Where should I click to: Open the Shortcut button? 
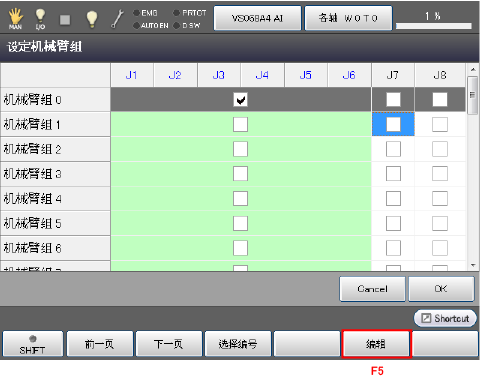click(x=445, y=318)
